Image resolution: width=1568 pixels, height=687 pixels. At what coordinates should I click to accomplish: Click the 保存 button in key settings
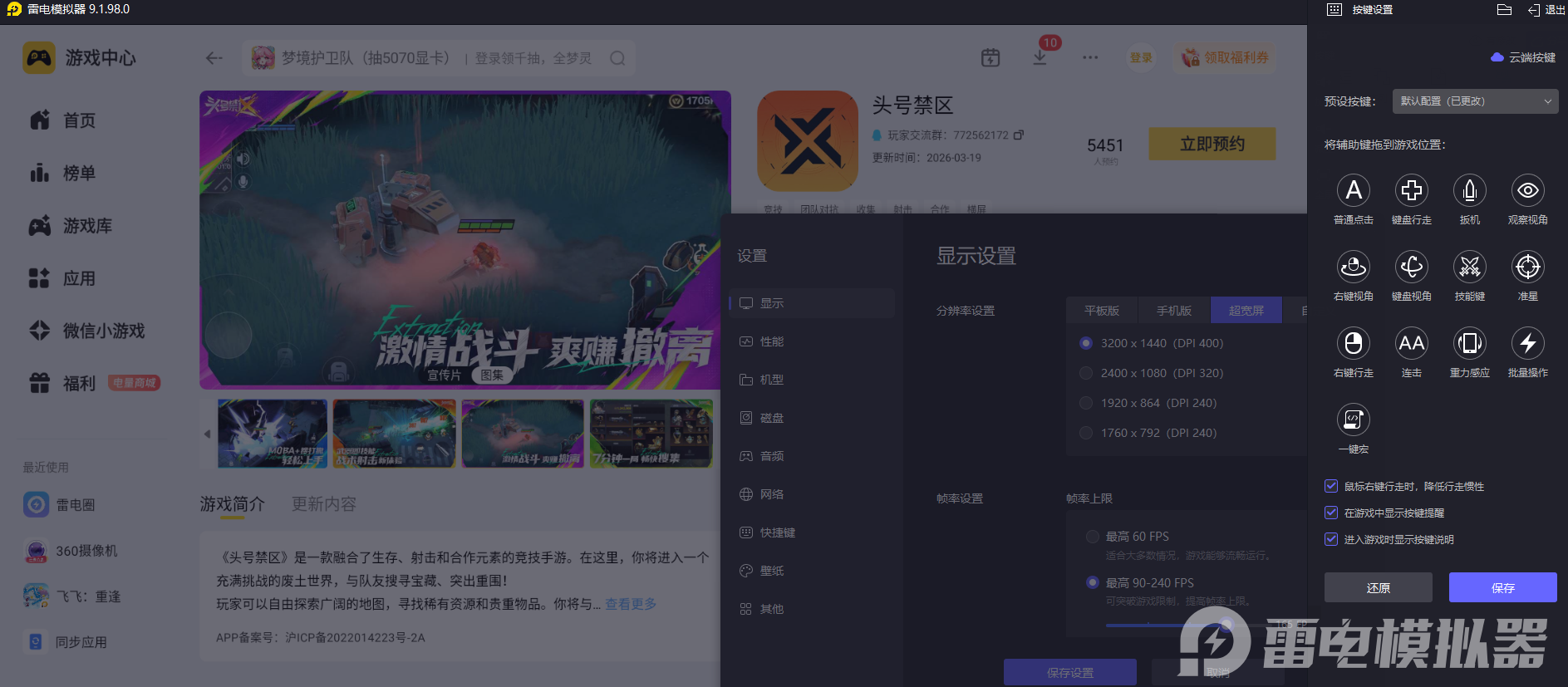click(x=1502, y=587)
